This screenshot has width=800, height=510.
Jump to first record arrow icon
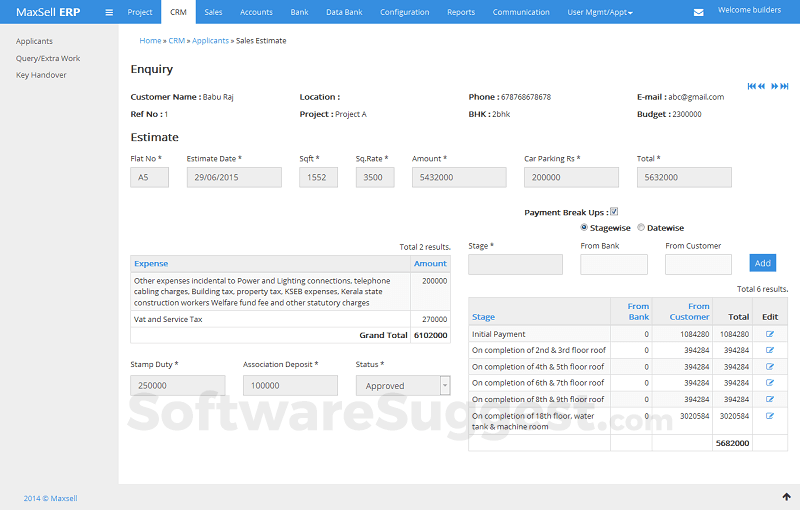click(x=751, y=86)
